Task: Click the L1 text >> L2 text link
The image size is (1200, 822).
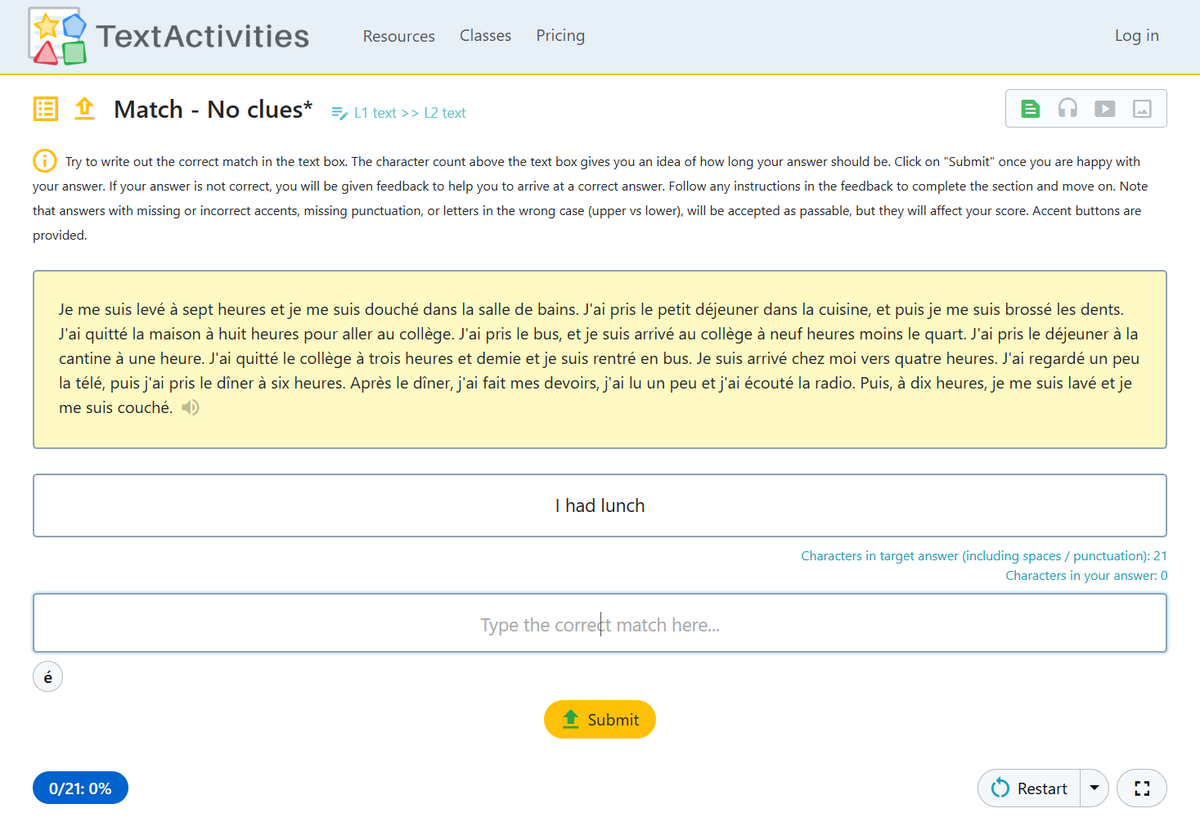Action: pos(398,113)
